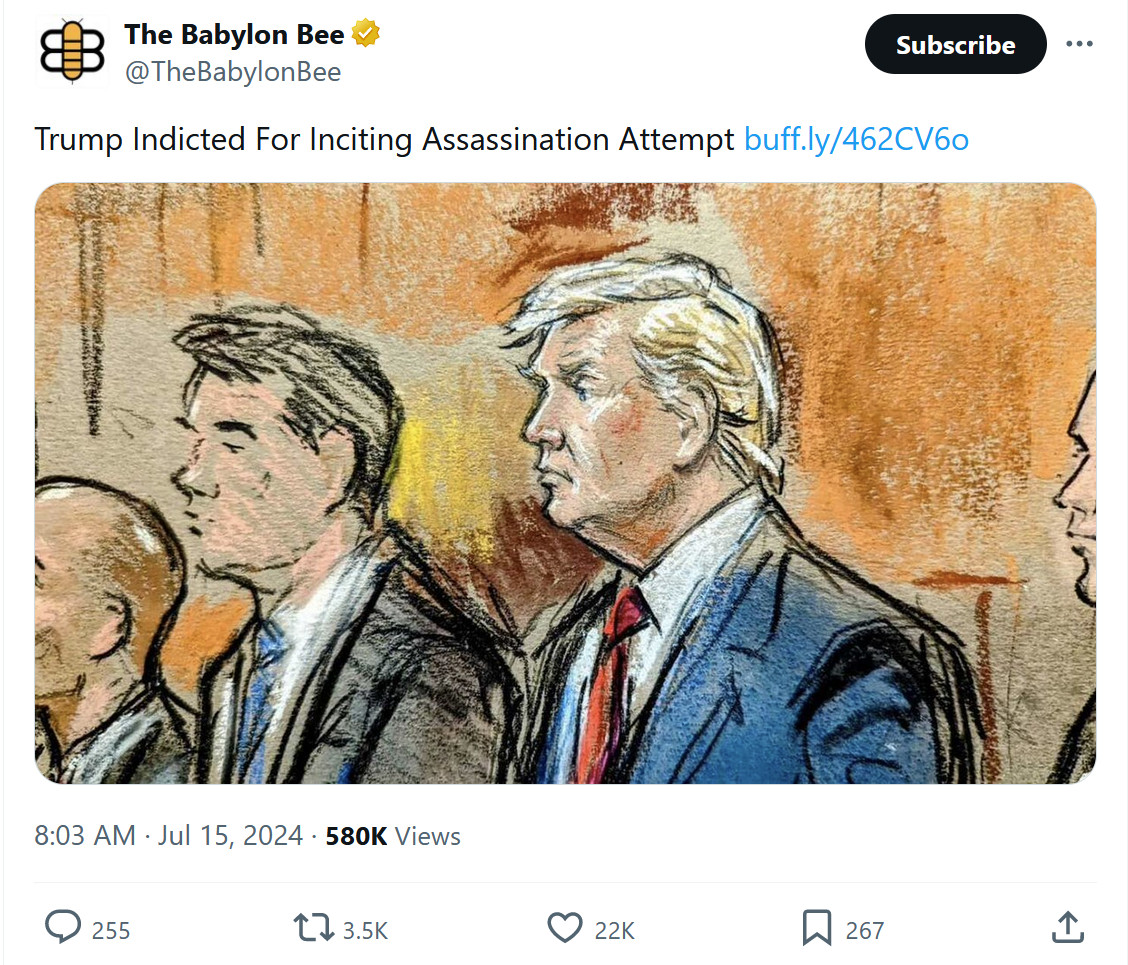This screenshot has width=1128, height=965.
Task: Click the 3.5K reposts count
Action: [x=365, y=930]
